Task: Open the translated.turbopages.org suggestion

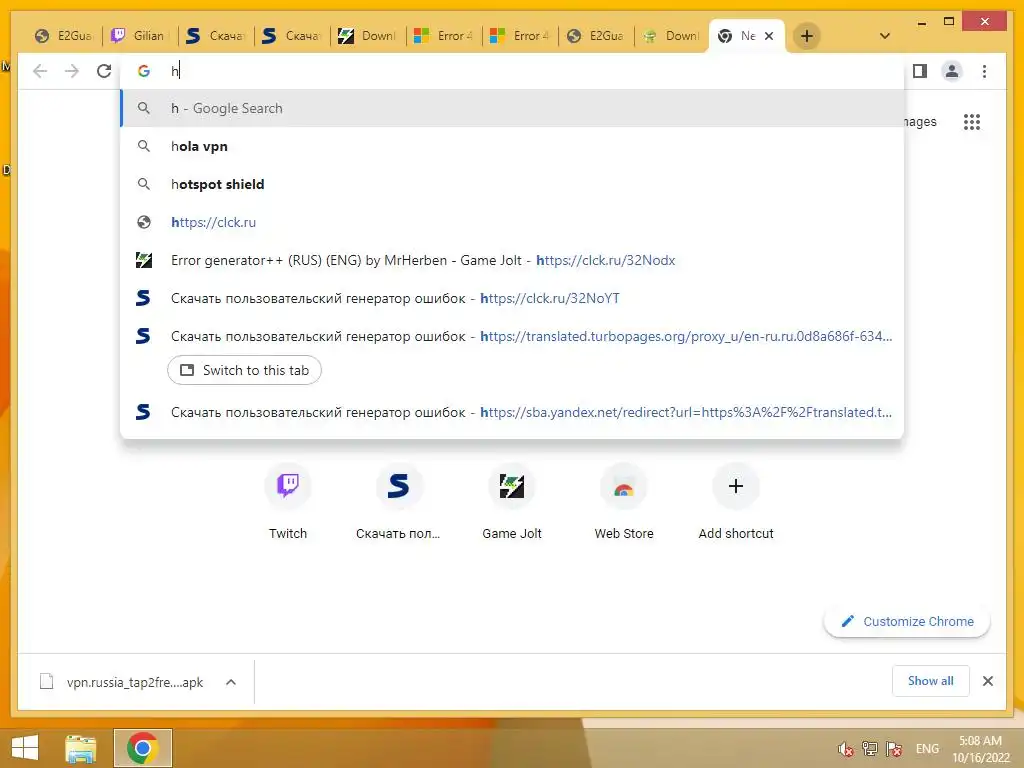Action: click(512, 336)
